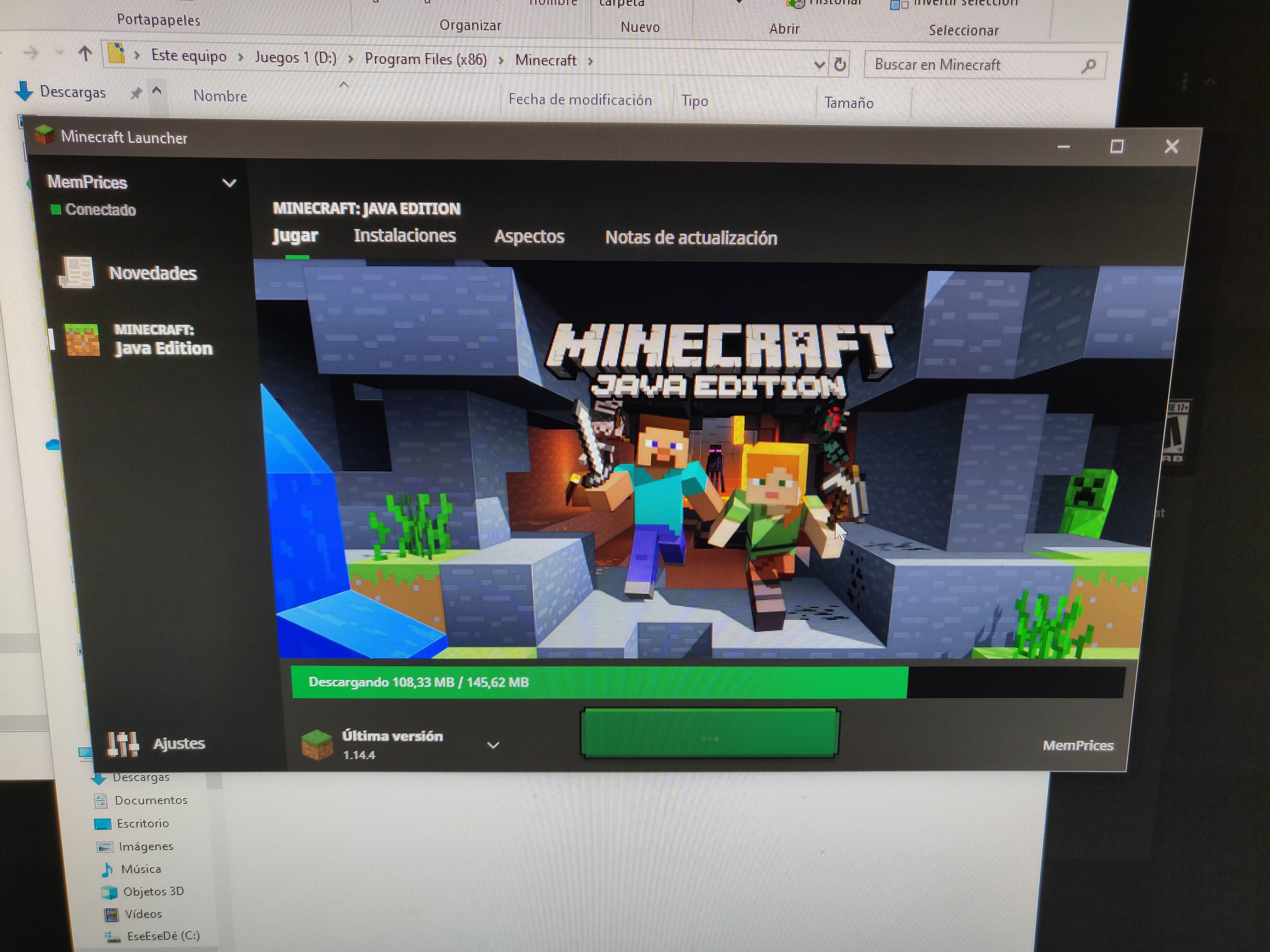Sort by Tamaño column header
The width and height of the screenshot is (1270, 952).
pos(849,103)
